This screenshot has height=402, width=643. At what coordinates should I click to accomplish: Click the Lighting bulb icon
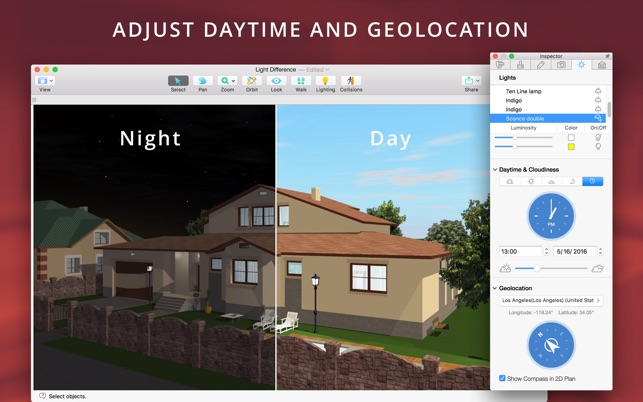click(325, 81)
